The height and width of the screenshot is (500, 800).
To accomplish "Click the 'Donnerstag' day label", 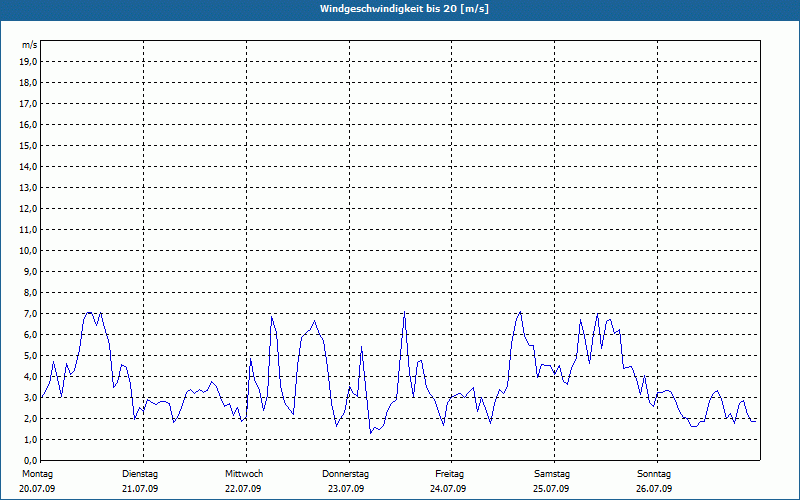I will point(345,474).
